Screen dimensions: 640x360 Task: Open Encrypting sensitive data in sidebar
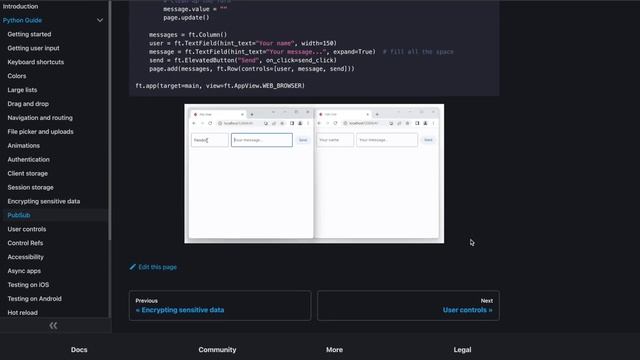tap(44, 201)
